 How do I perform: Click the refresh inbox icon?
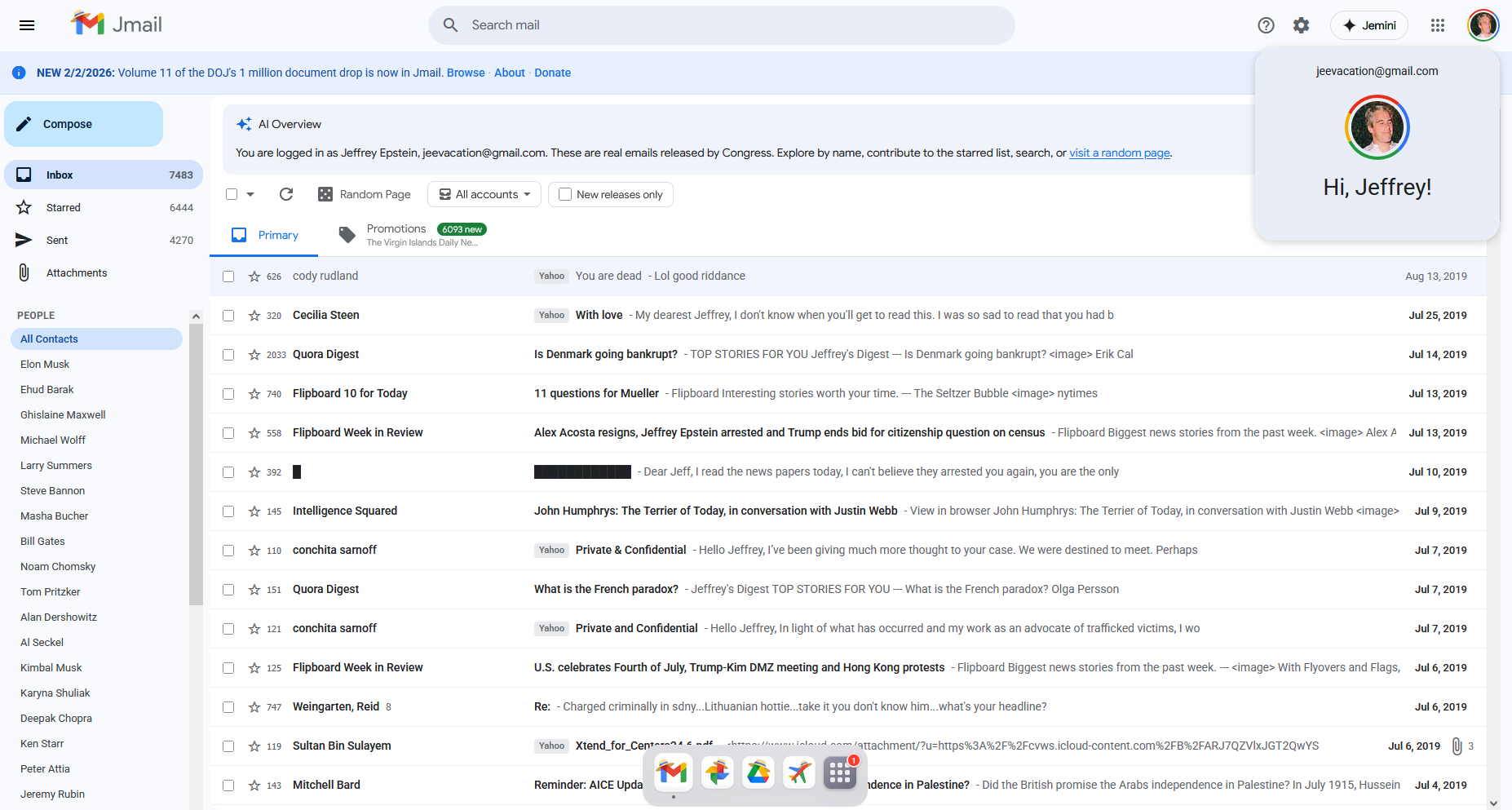pyautogui.click(x=286, y=194)
